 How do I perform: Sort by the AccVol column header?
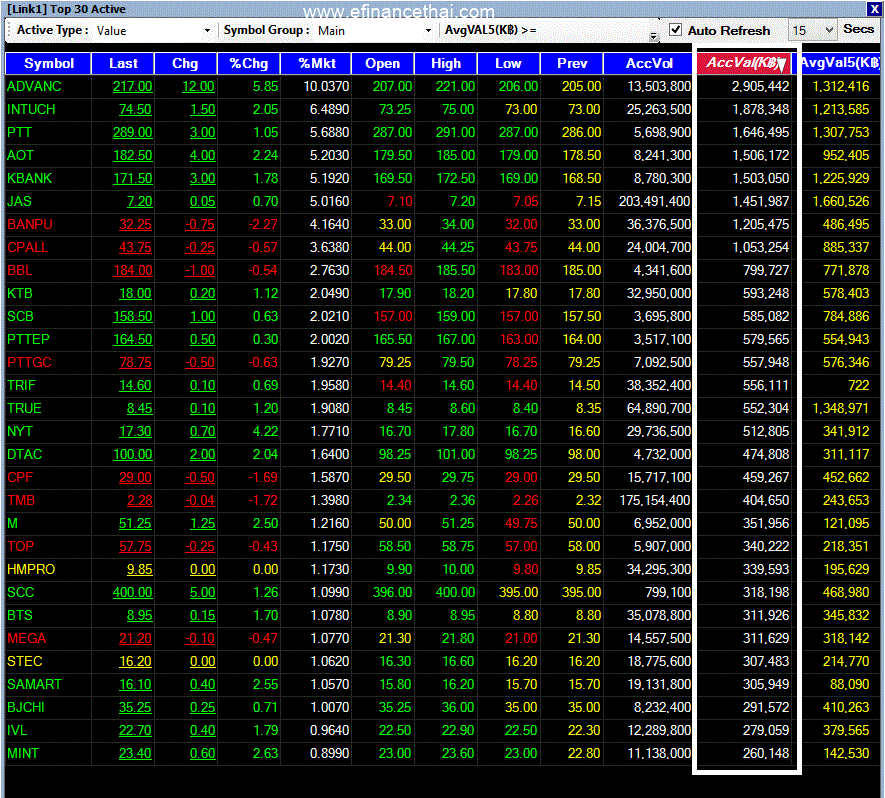[649, 63]
